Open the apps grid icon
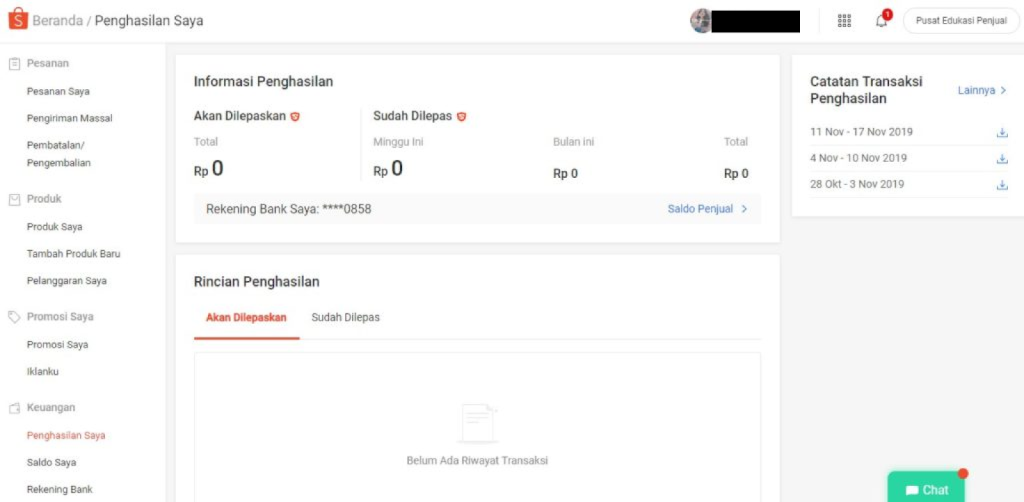 [844, 21]
